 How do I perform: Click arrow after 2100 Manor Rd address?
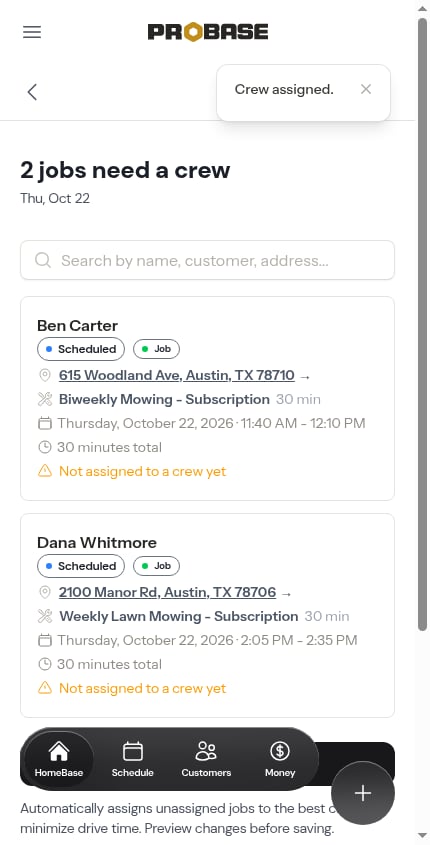click(287, 593)
